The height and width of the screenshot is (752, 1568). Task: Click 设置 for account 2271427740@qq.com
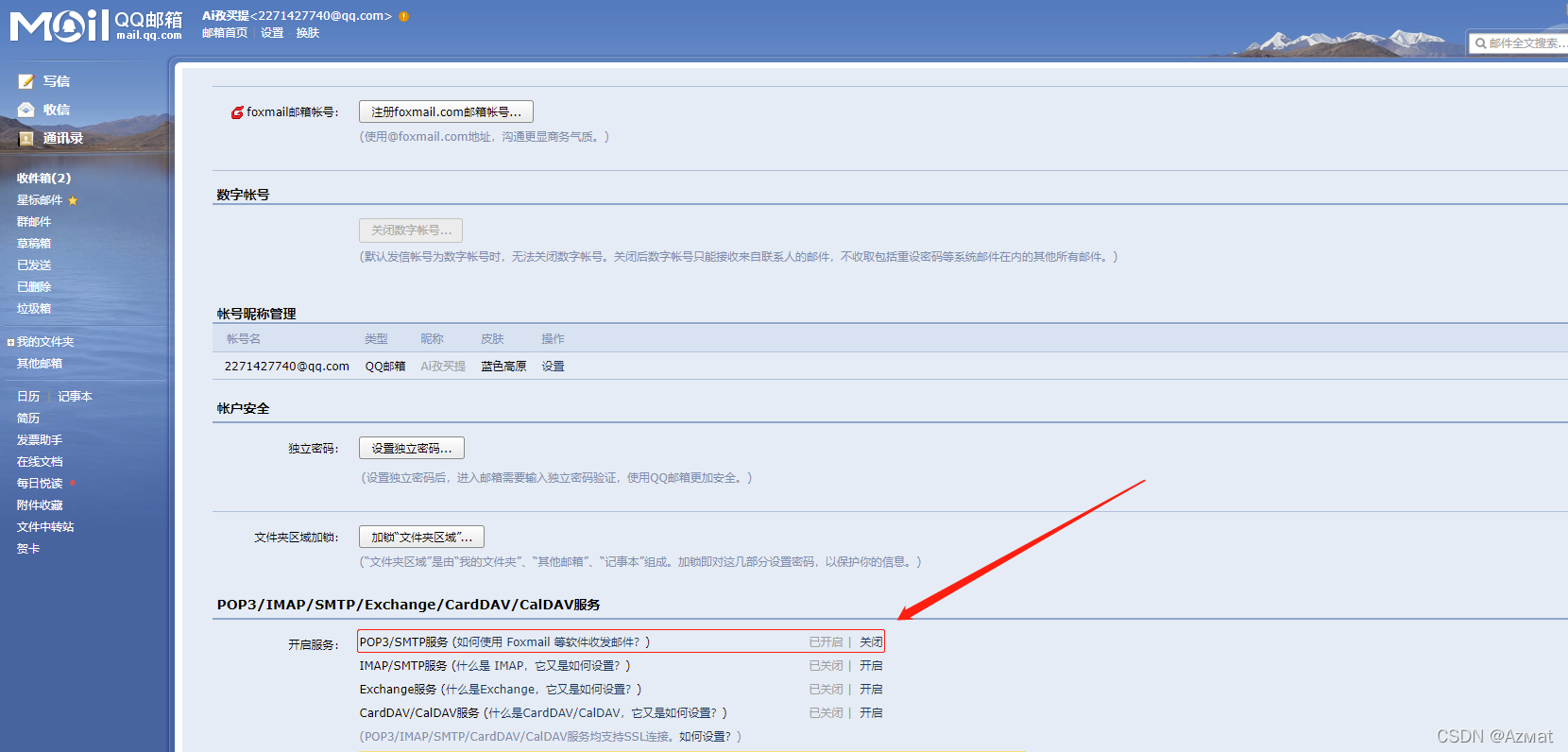(x=554, y=367)
